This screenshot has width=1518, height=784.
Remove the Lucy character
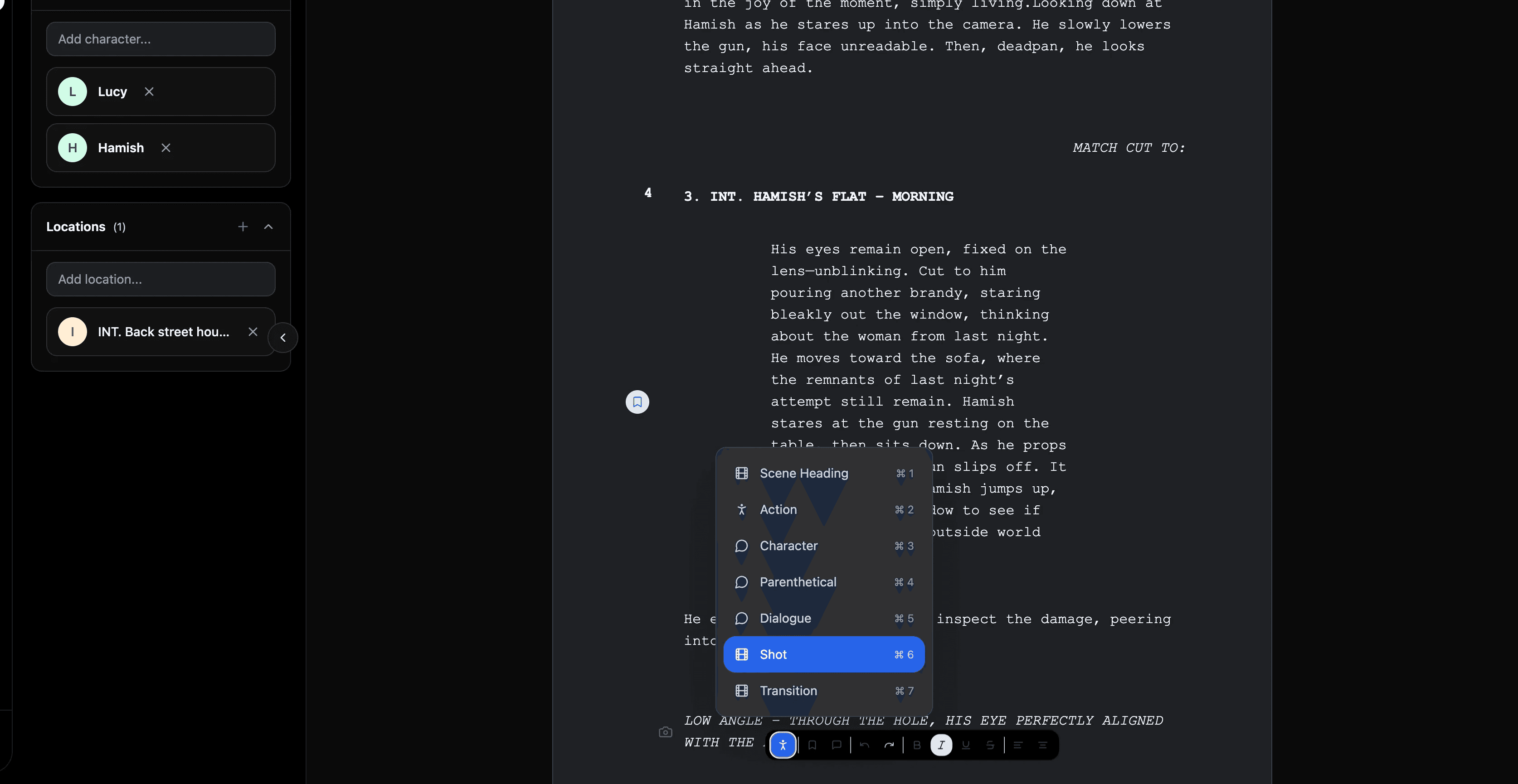click(x=149, y=92)
